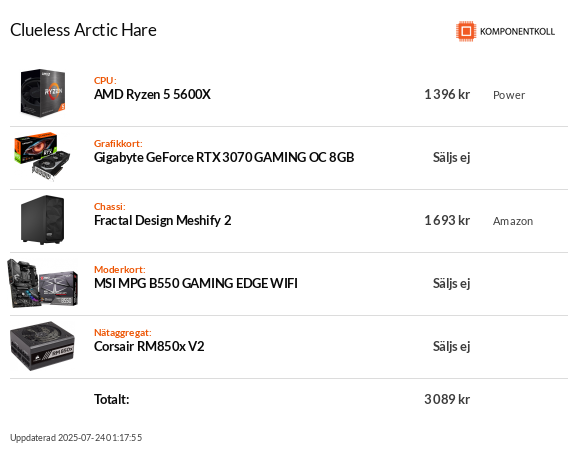Click the Fractal Design Meshify 2 name

tap(163, 220)
